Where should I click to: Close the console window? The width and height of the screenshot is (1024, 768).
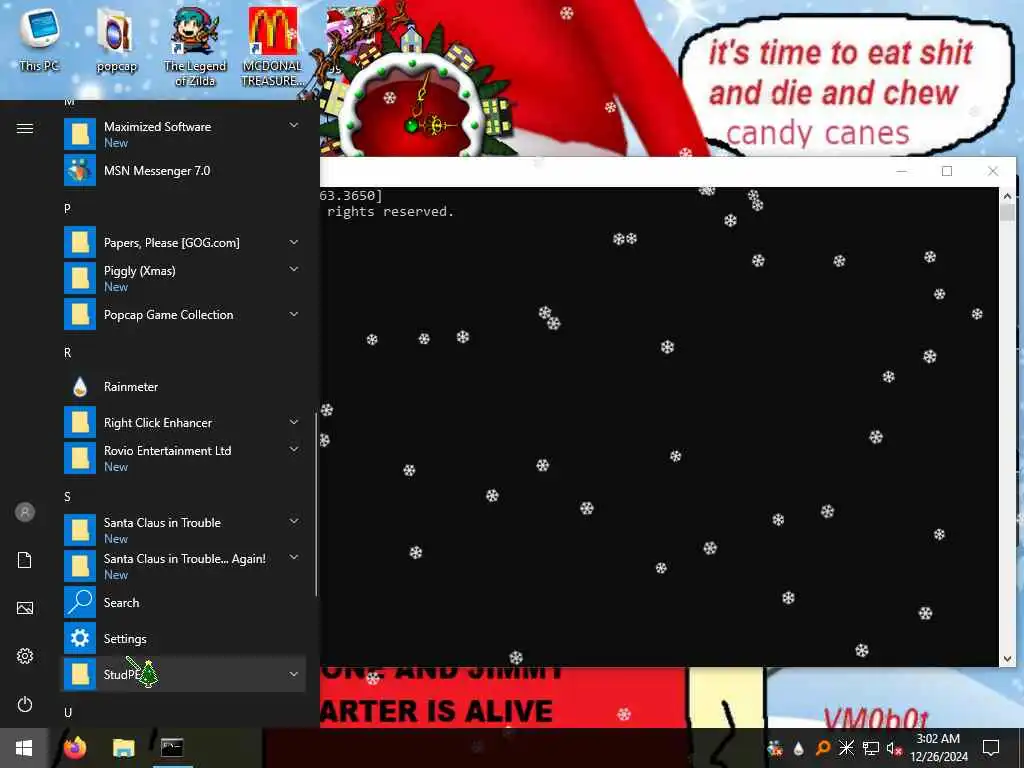click(993, 171)
